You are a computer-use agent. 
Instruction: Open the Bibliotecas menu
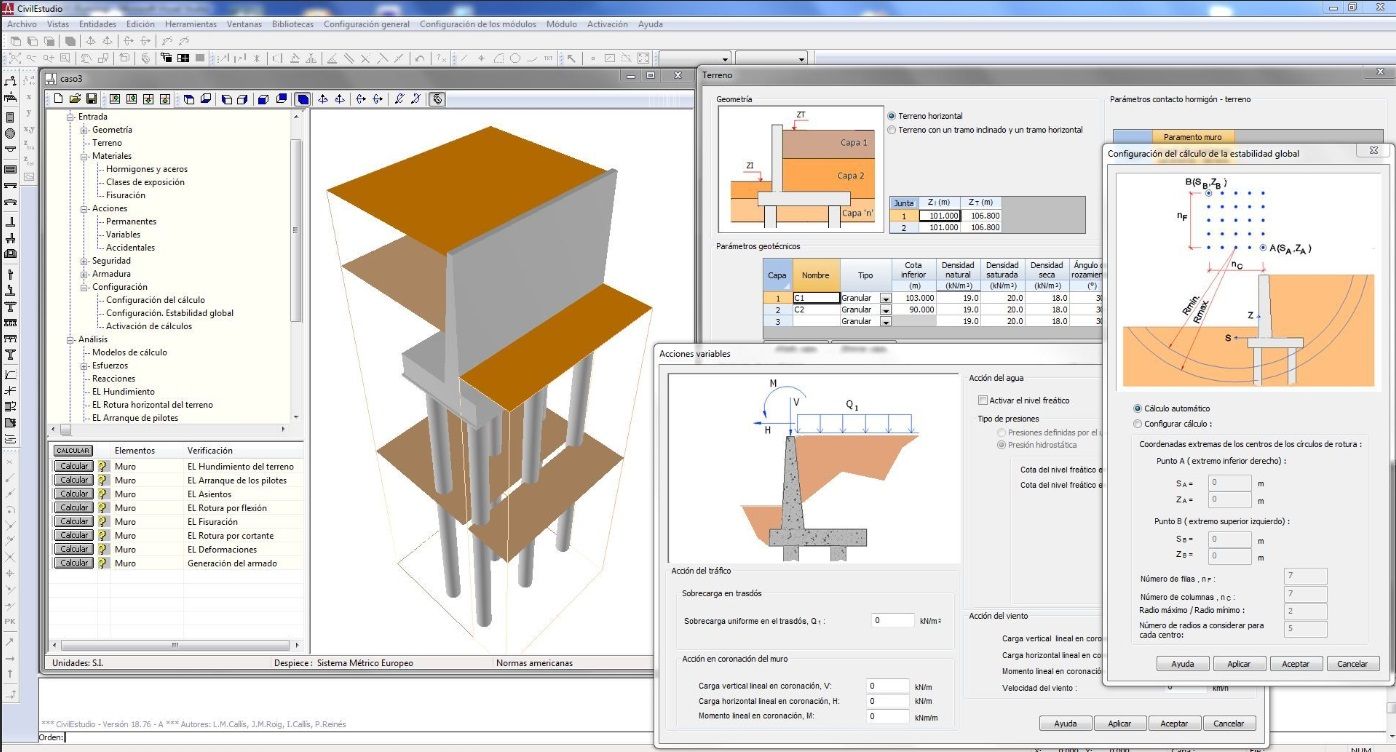(293, 24)
